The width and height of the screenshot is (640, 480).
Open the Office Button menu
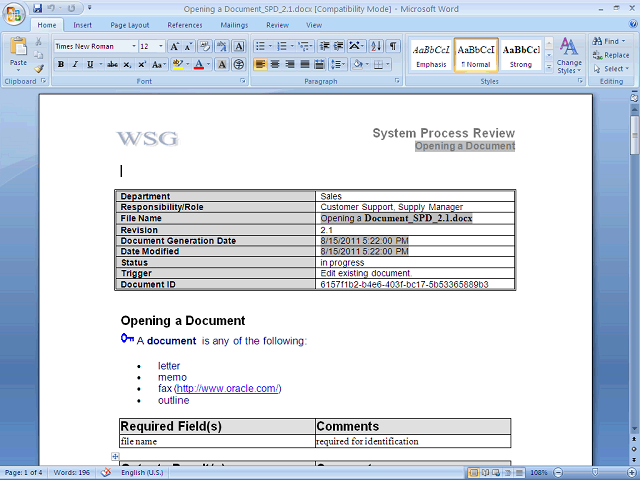pyautogui.click(x=14, y=14)
